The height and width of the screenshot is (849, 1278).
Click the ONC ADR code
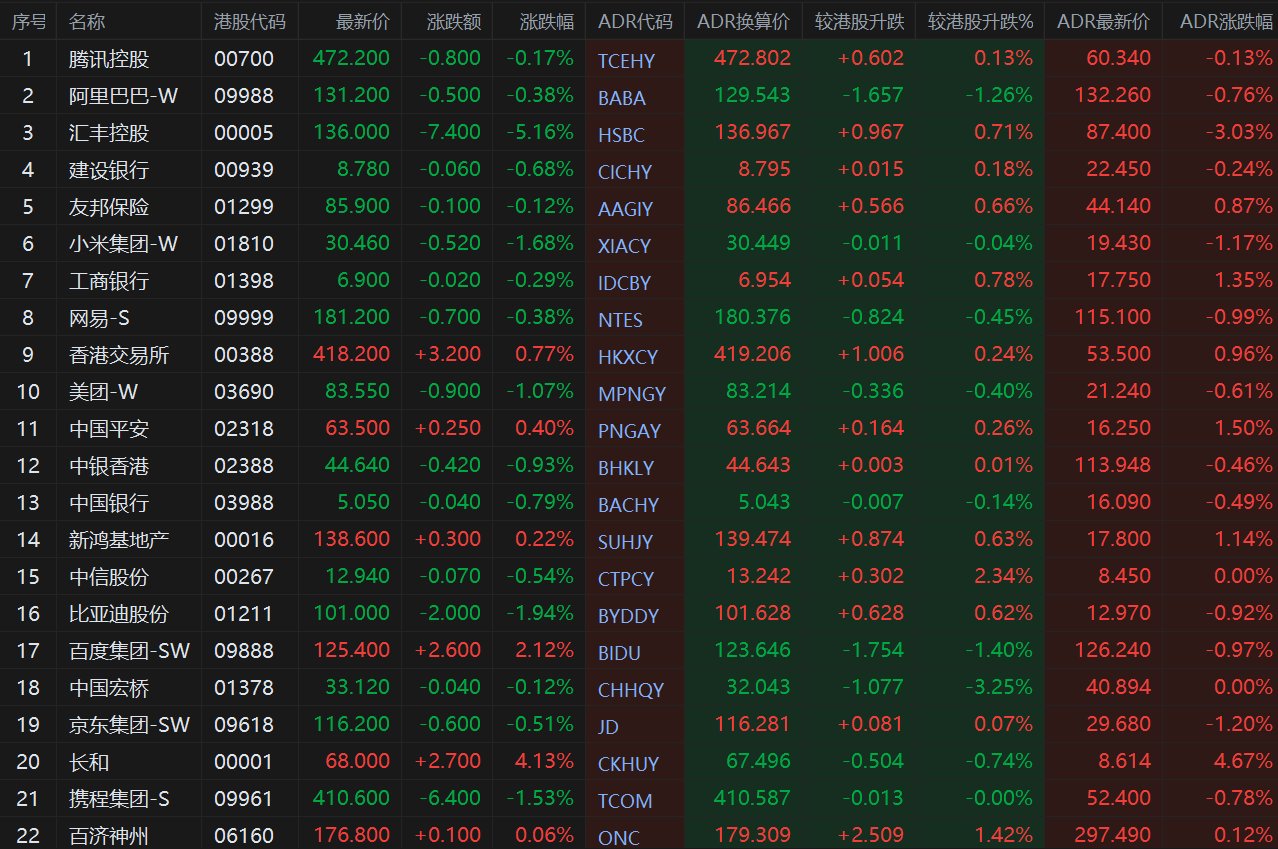[619, 838]
